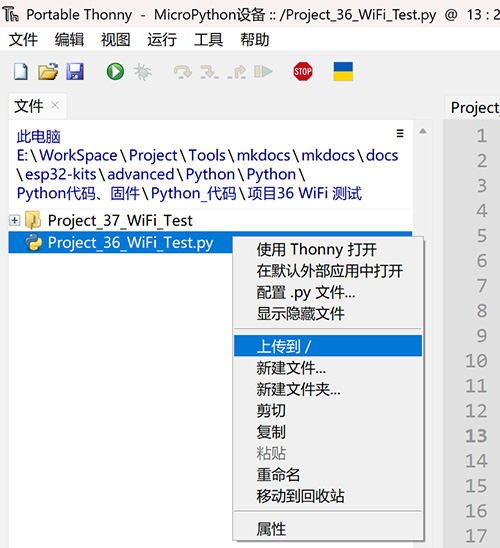This screenshot has width=500, height=548.
Task: Click the files panel scrollbar up arrow
Action: point(423,131)
